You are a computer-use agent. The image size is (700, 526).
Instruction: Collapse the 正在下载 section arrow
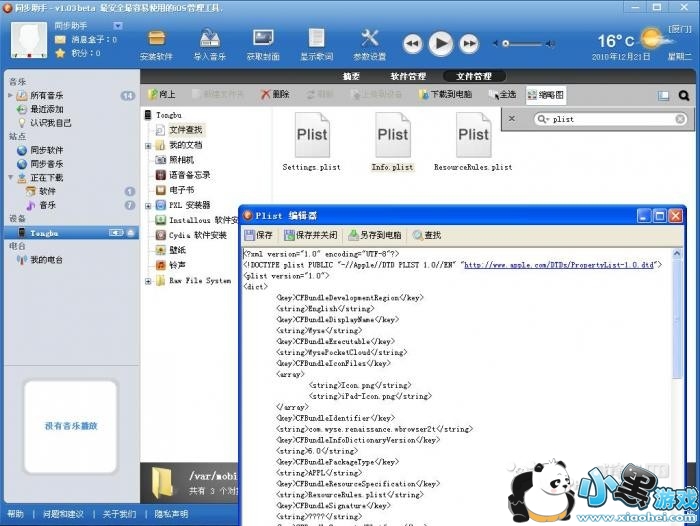click(11, 177)
